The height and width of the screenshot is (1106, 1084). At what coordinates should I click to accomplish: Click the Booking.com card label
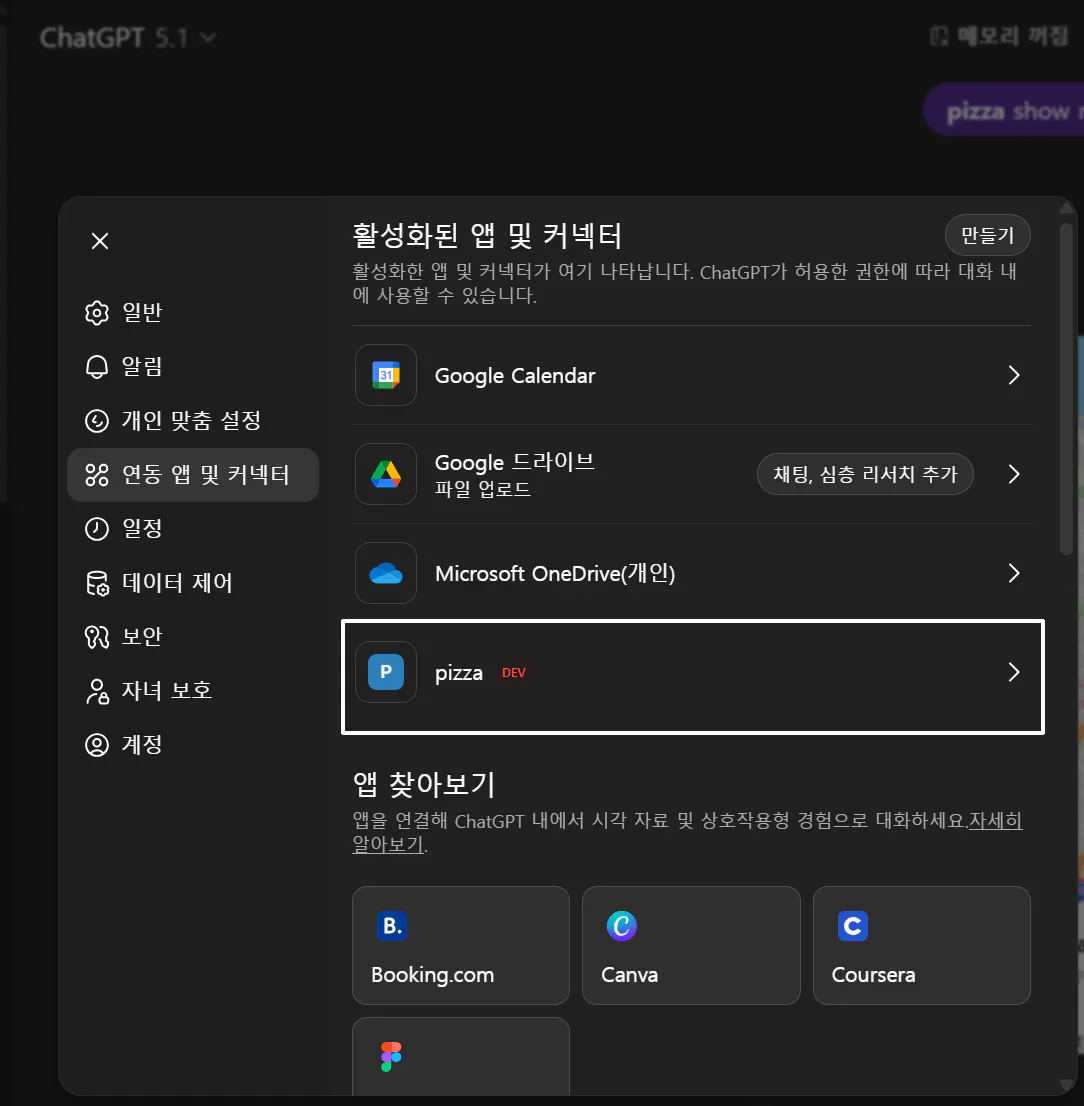click(432, 975)
